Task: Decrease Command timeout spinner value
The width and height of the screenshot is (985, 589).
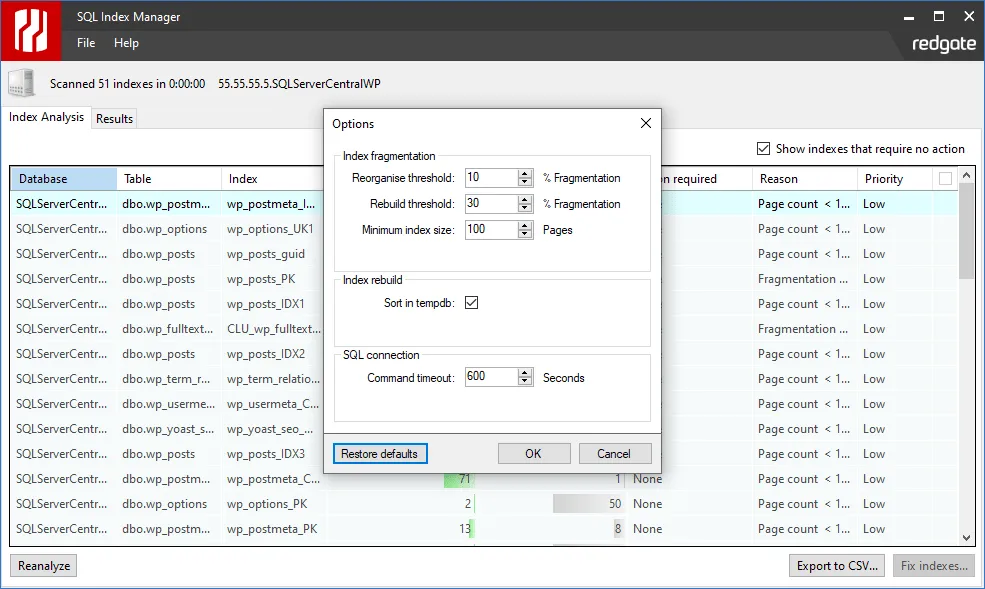Action: 526,382
